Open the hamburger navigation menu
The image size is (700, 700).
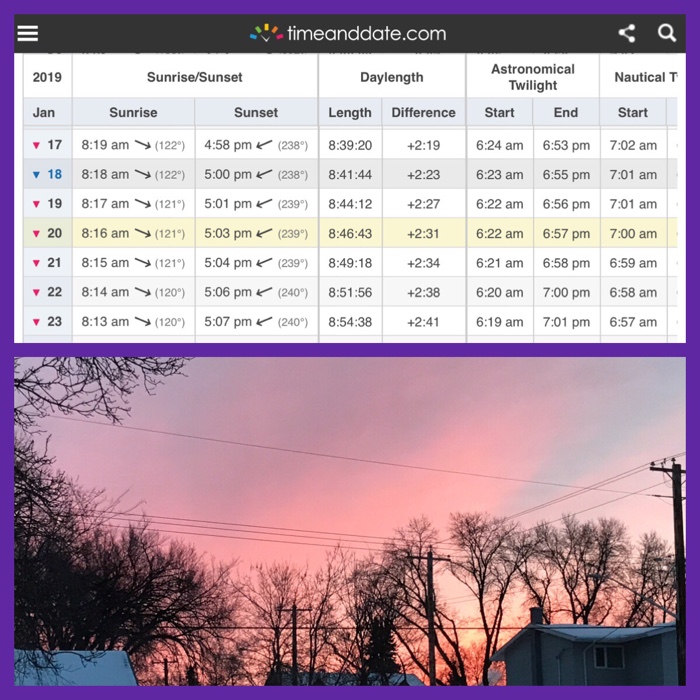pos(28,33)
